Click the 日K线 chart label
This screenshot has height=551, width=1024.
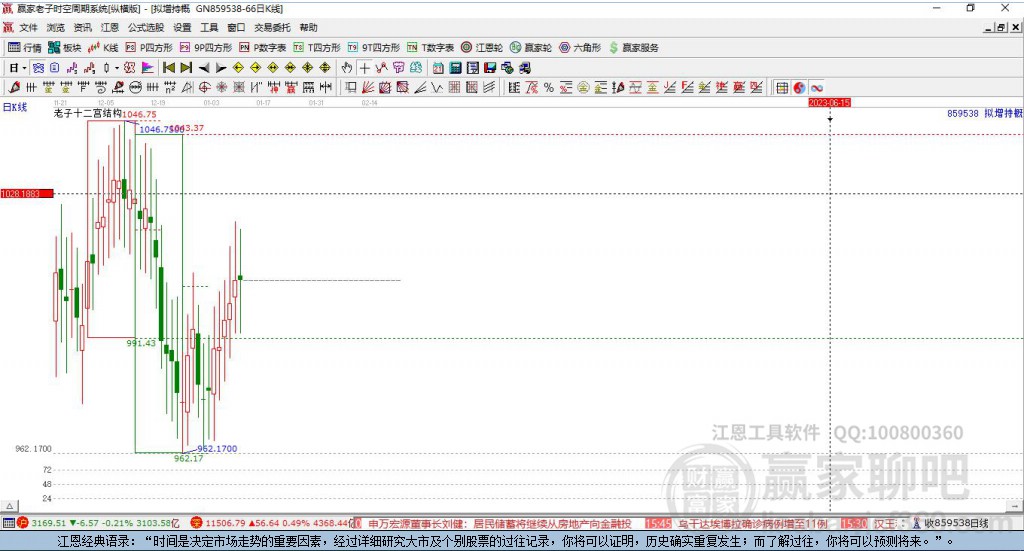(14, 107)
